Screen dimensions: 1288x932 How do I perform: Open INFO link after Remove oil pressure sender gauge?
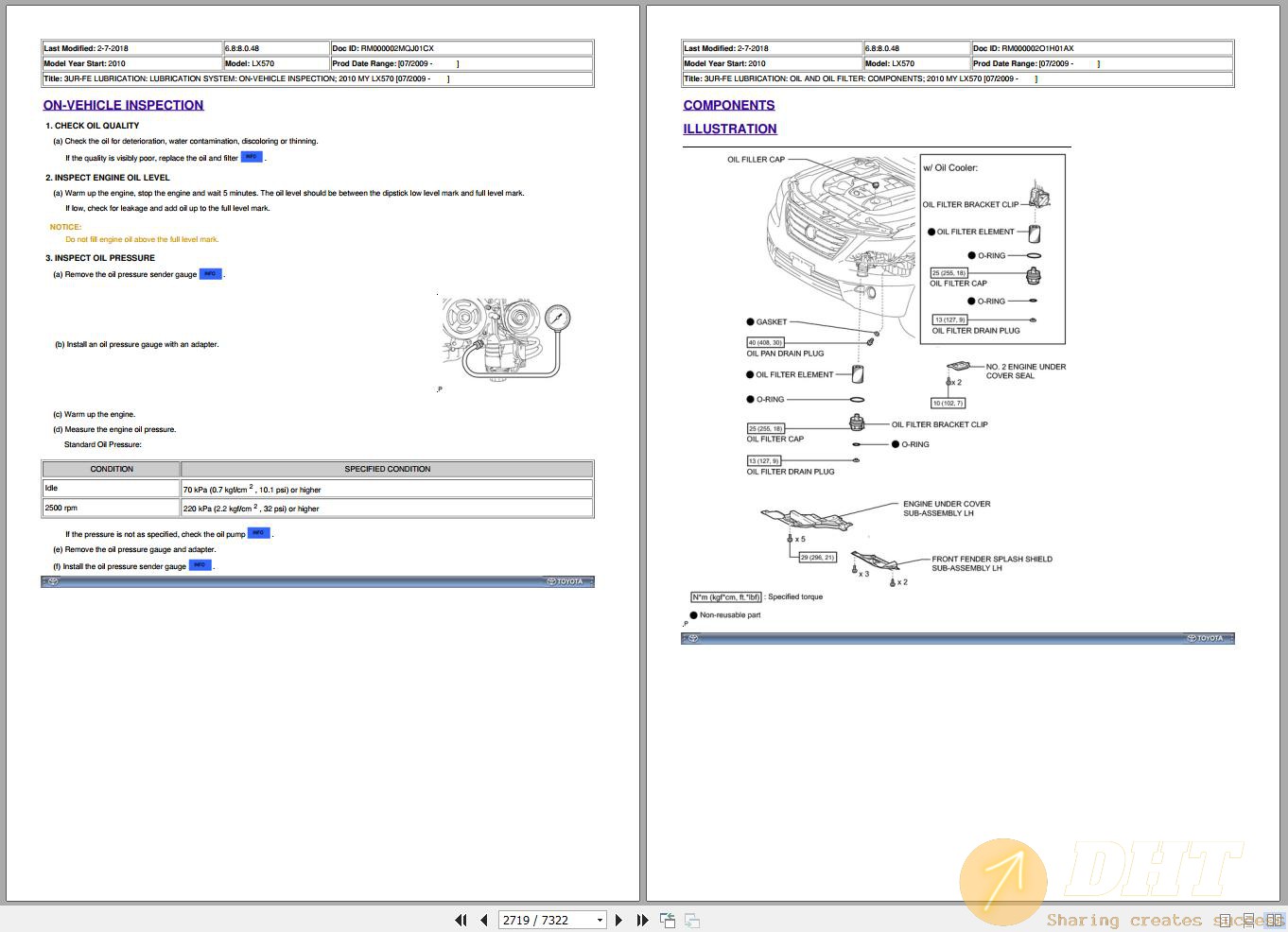(x=211, y=274)
